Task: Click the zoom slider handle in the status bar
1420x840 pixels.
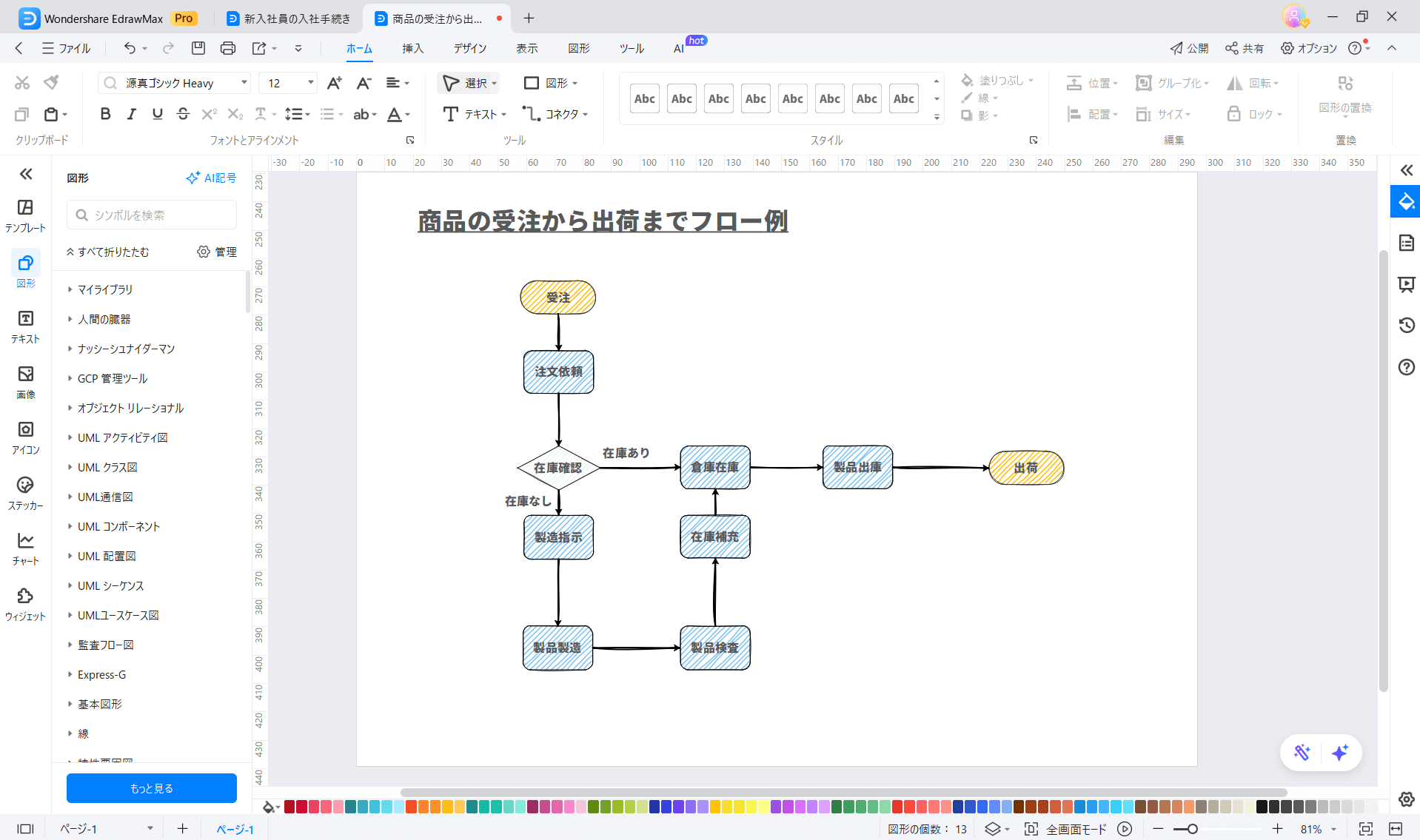Action: click(x=1192, y=829)
